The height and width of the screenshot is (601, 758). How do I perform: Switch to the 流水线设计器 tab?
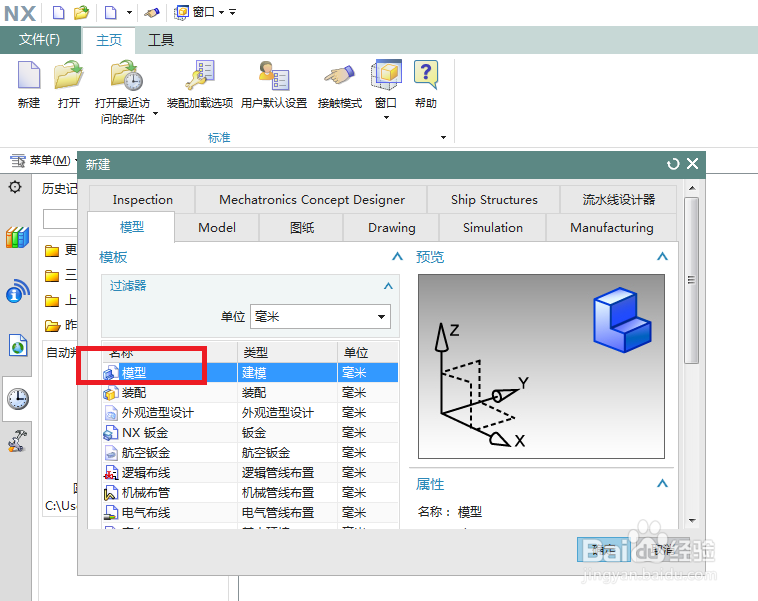click(619, 200)
